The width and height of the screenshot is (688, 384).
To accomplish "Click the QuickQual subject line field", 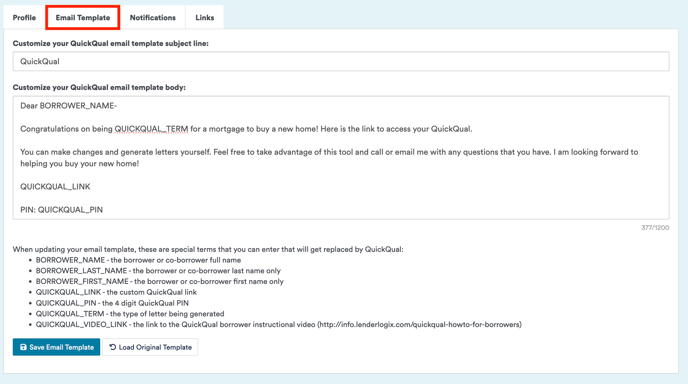I will coord(341,61).
